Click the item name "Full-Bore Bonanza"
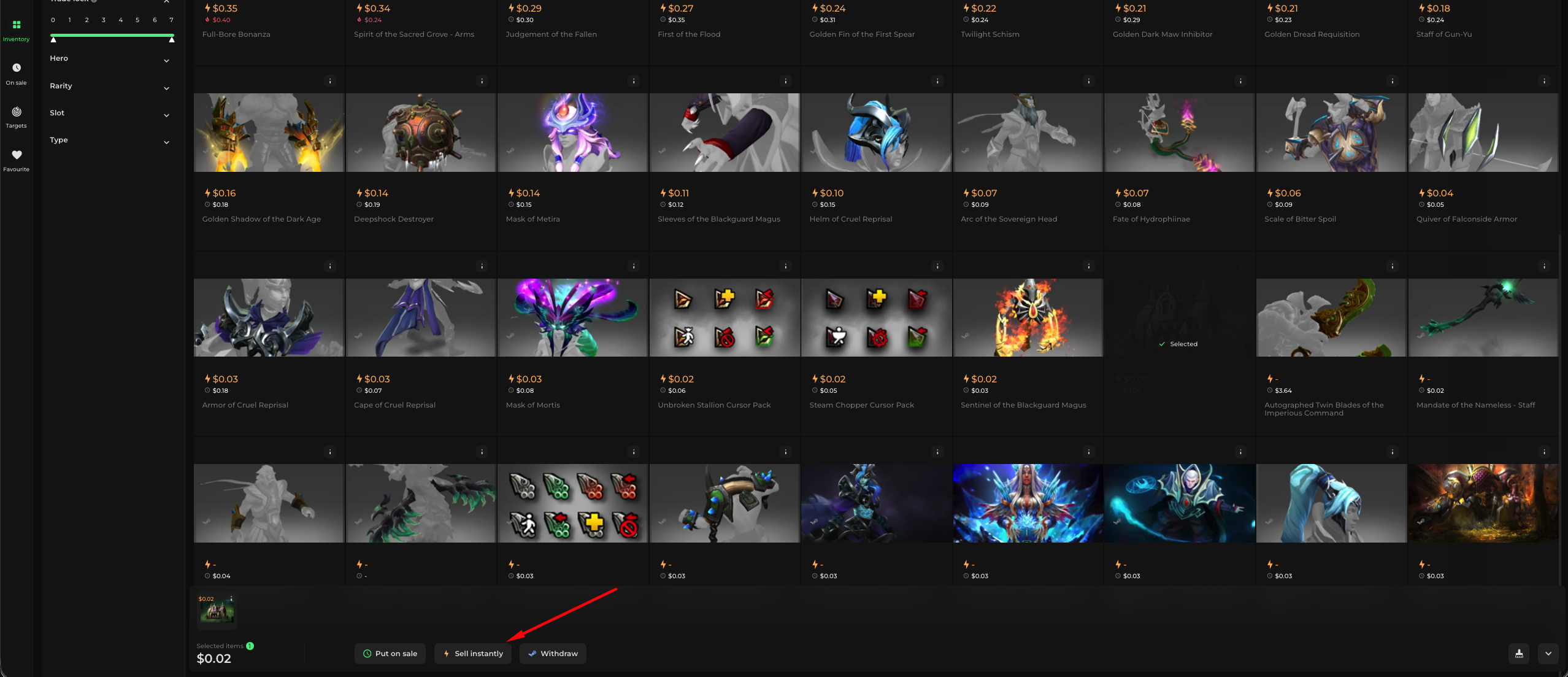Viewport: 1568px width, 677px height. pos(236,34)
